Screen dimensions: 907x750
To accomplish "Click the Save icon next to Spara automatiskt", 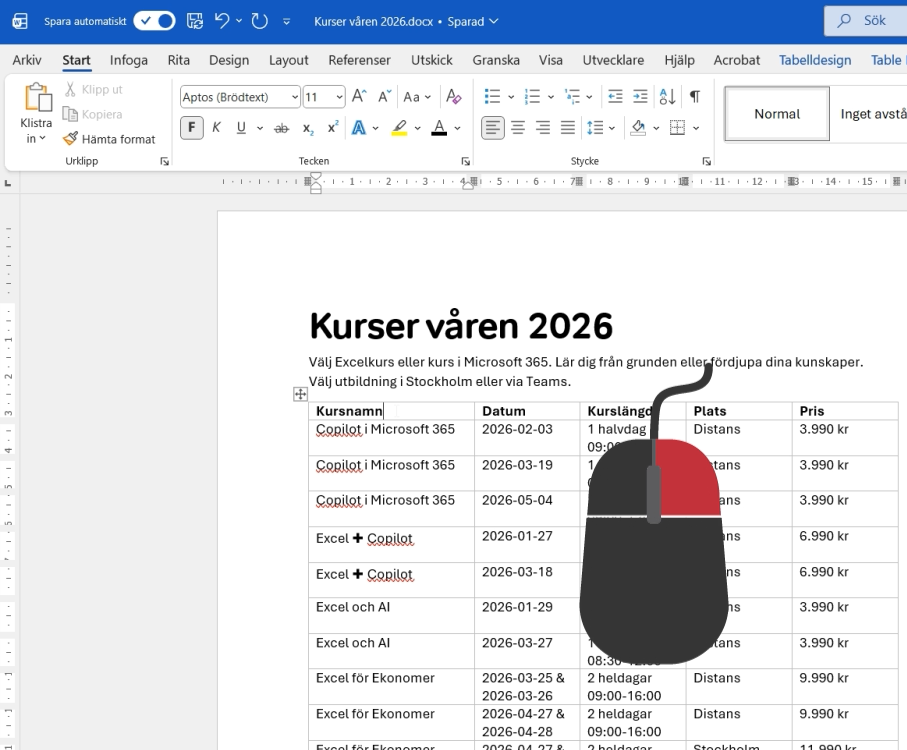I will coord(194,19).
